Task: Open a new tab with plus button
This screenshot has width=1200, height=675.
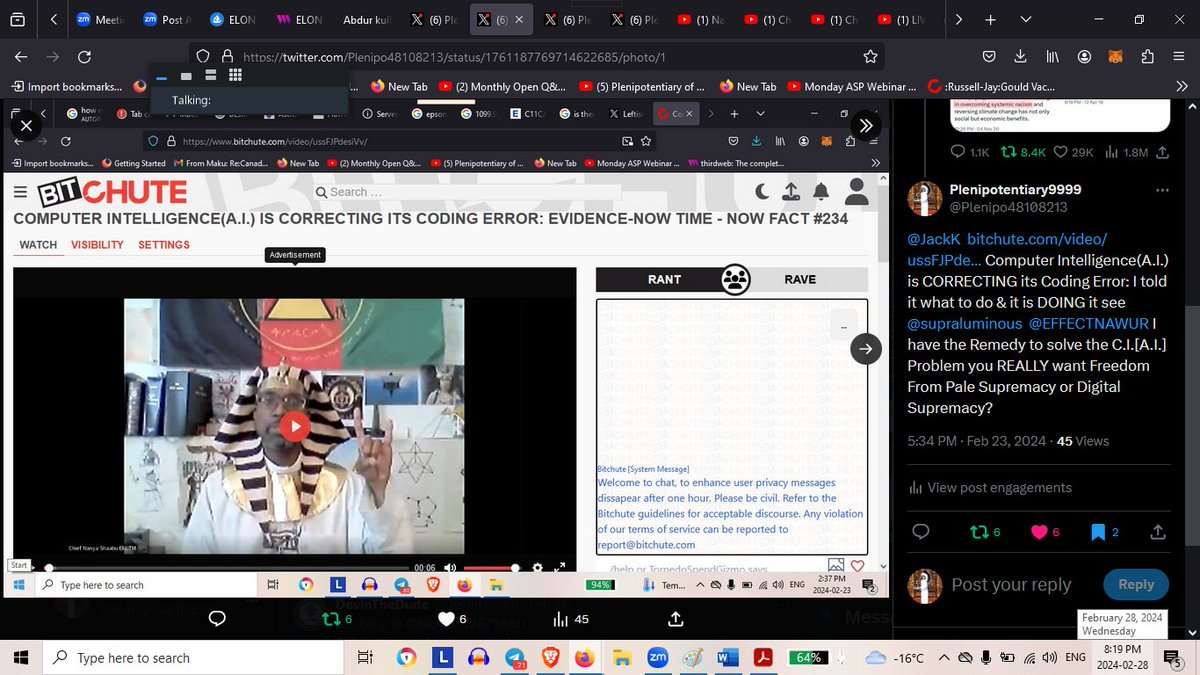Action: coord(989,19)
